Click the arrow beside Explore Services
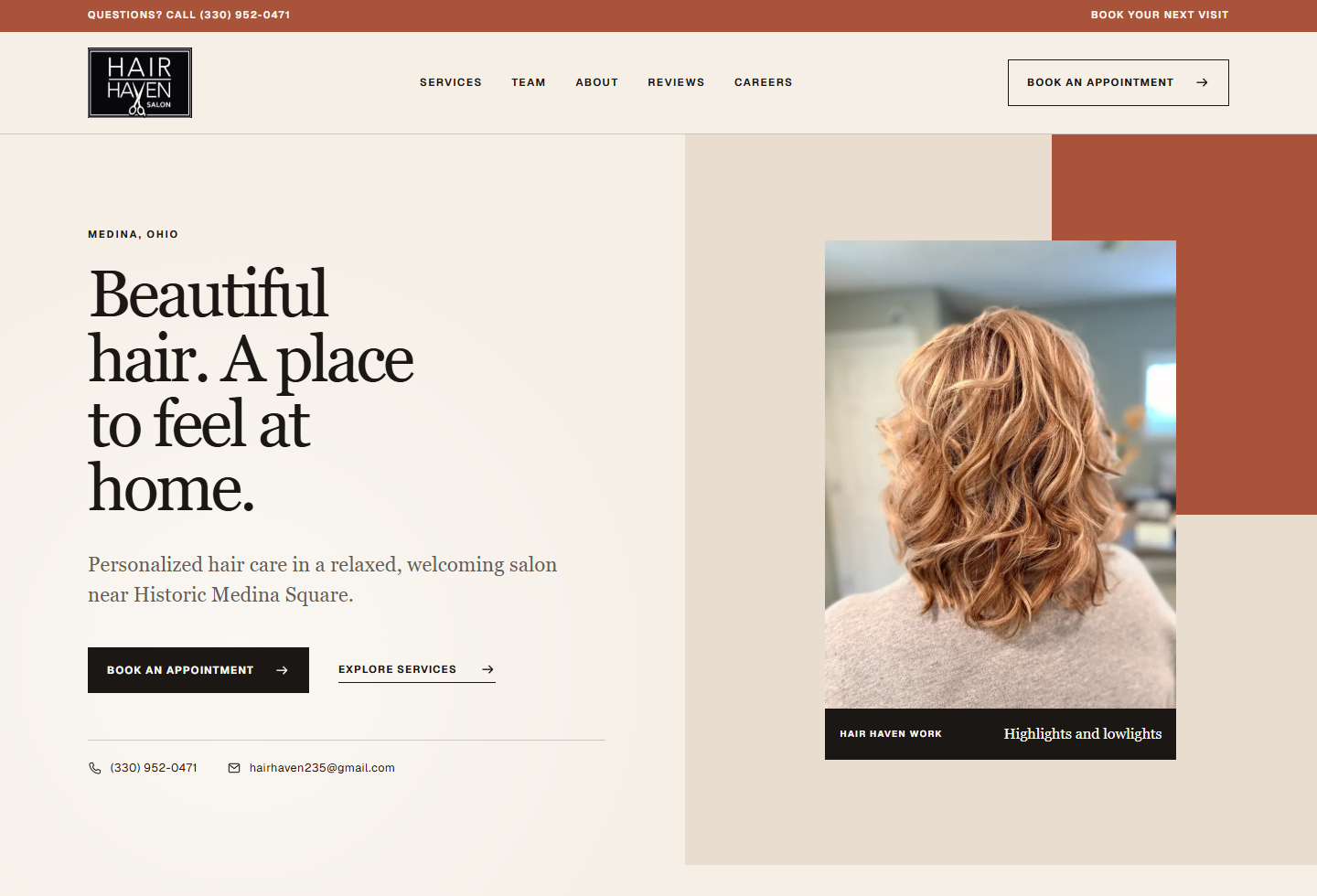1317x896 pixels. click(x=488, y=669)
